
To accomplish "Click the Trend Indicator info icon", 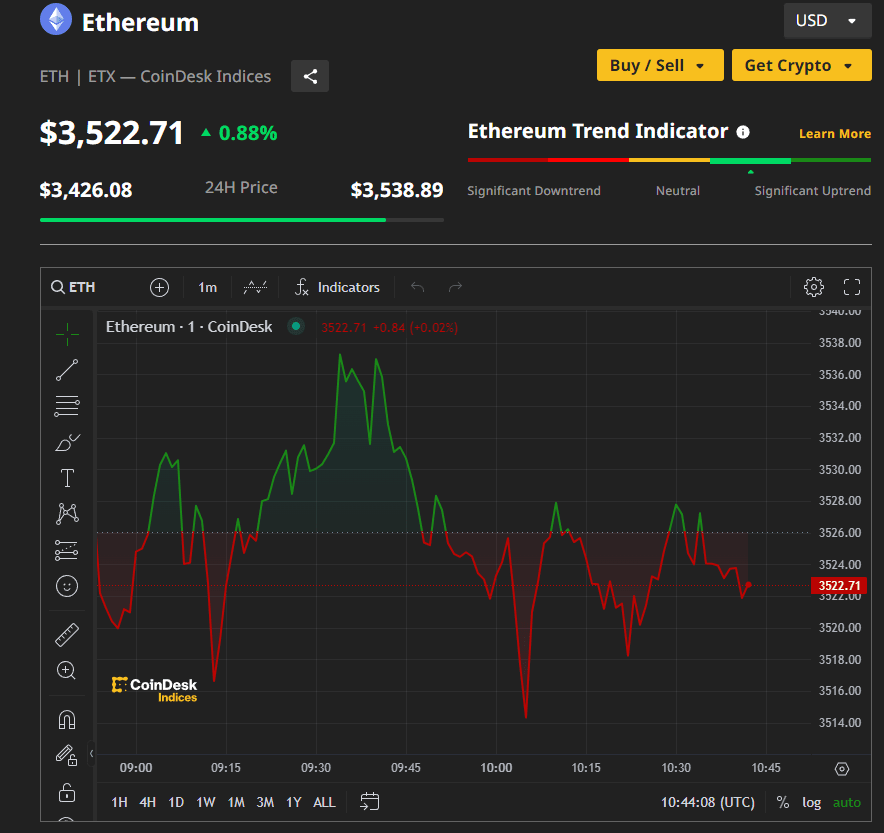I will [x=743, y=132].
